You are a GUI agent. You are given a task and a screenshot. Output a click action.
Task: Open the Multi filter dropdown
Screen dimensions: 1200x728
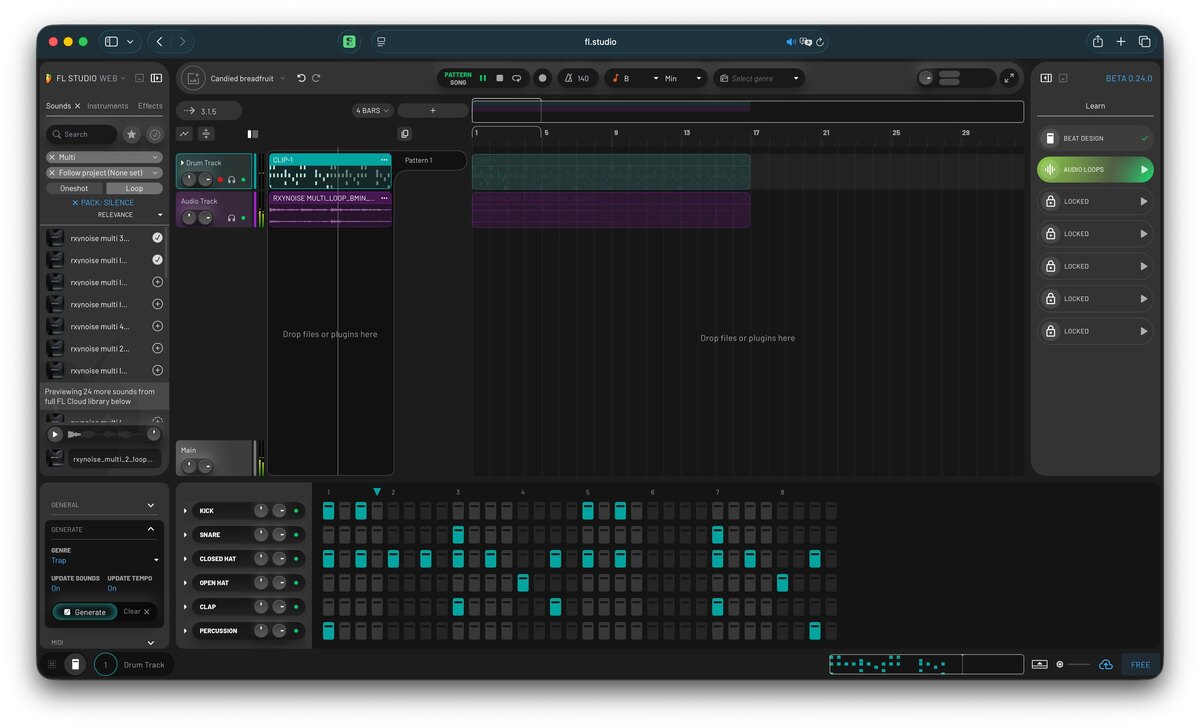[x=104, y=157]
